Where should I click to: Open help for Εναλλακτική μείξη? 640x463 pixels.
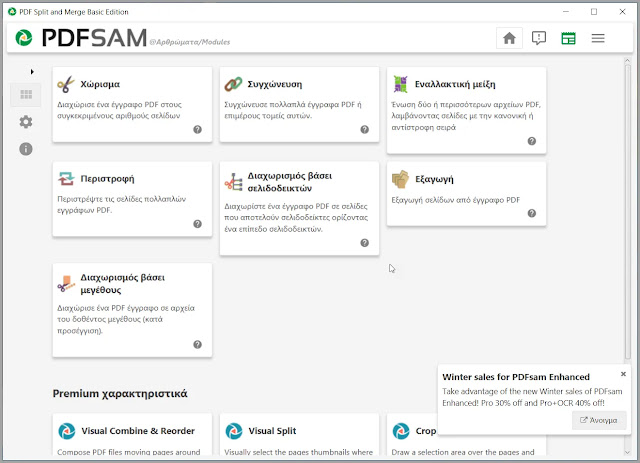coord(531,141)
